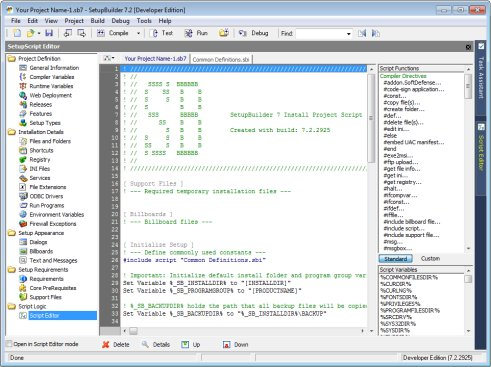
Task: Open Web Deployment tree item
Action: click(50, 95)
